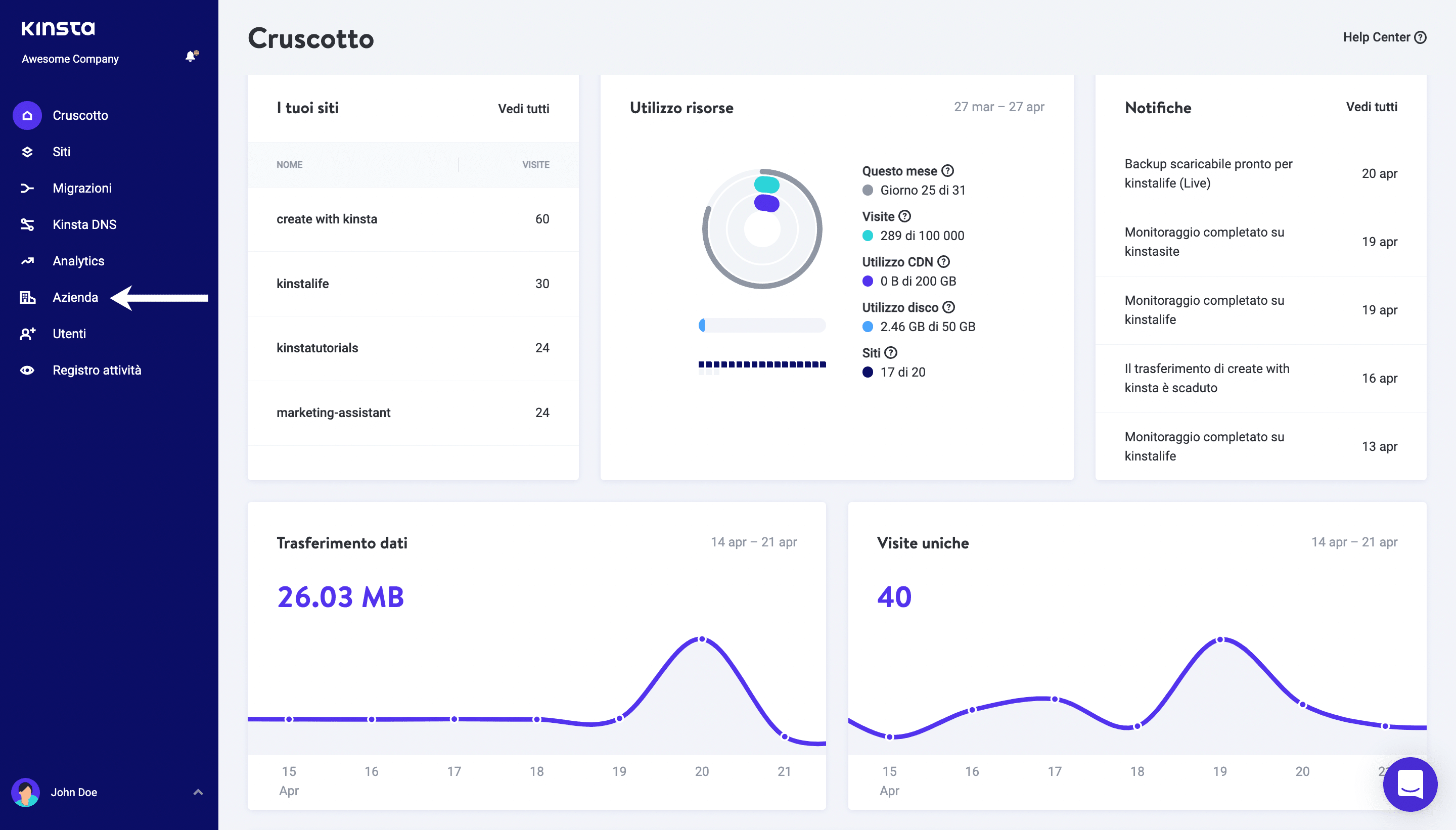Screen dimensions: 1456x830
Task: Click the 15 Apr point on Trasferimento dati
Action: [289, 719]
